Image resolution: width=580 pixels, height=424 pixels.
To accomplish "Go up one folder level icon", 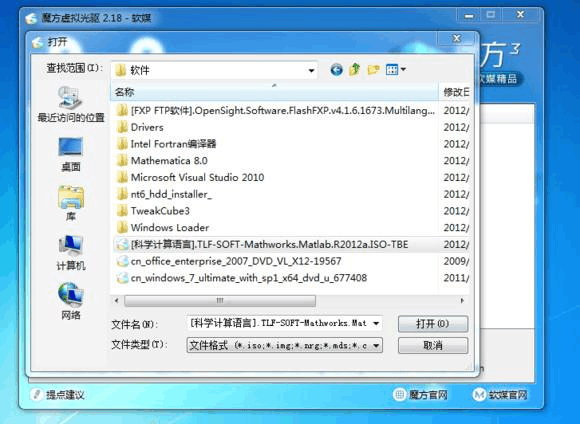I will [355, 69].
